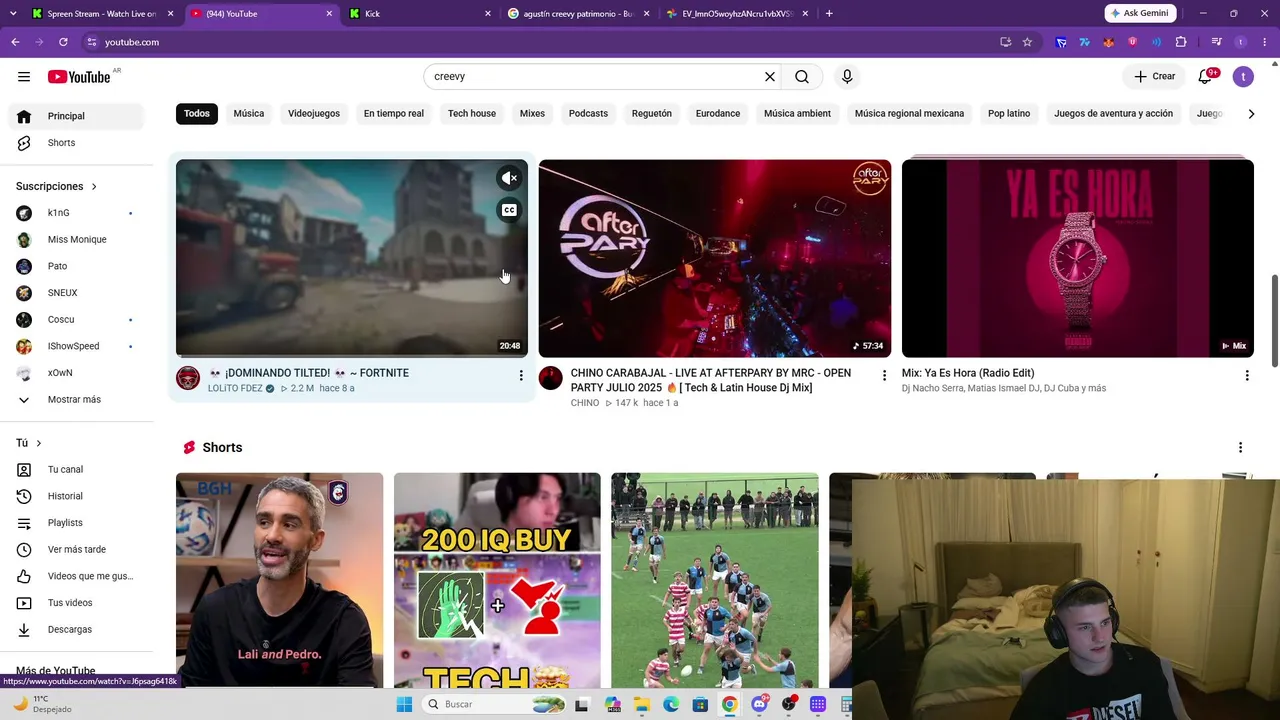Play the Ya Es Hora mix thumbnail

1078,258
